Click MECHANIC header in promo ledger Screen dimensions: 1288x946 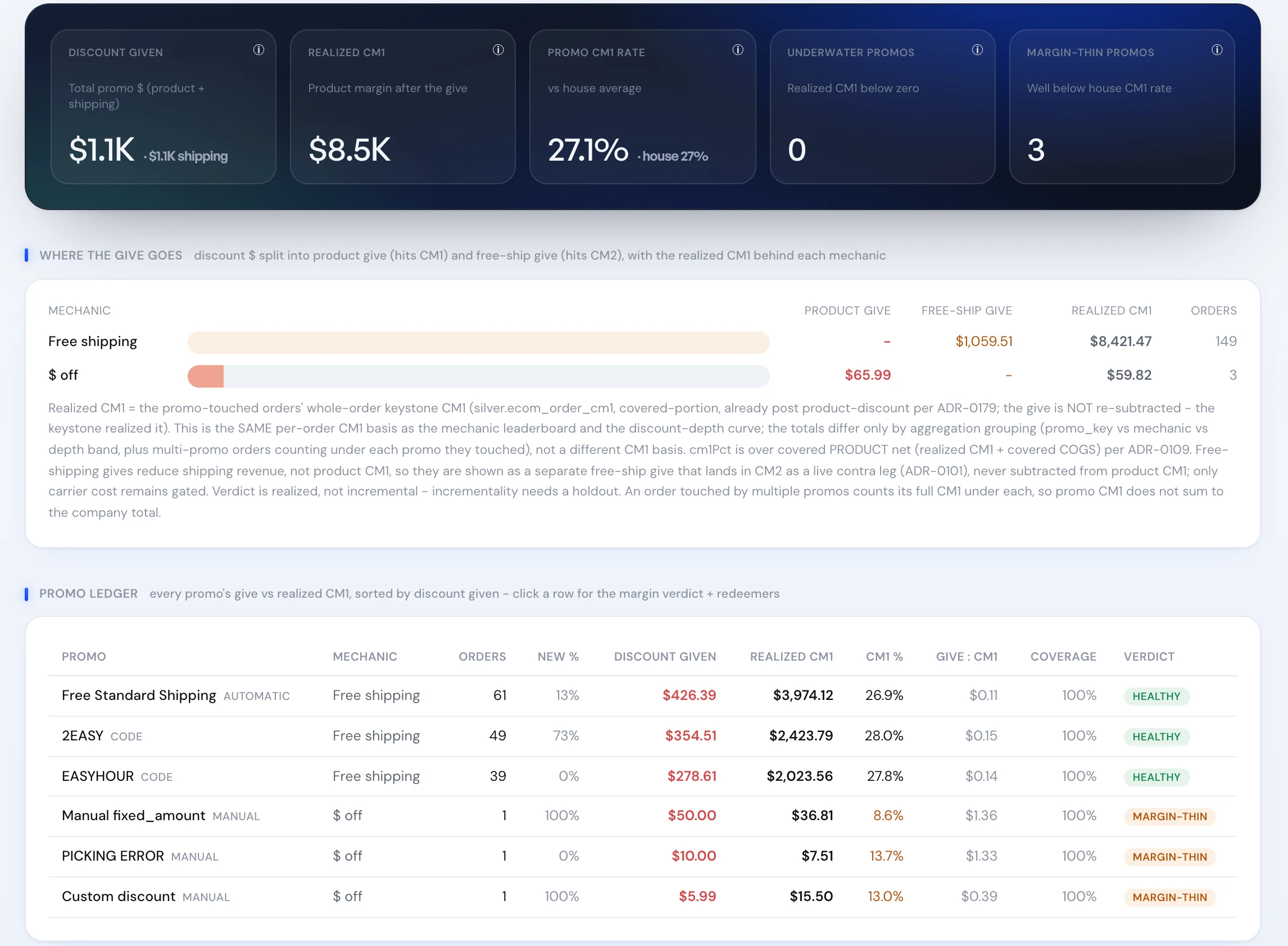[365, 657]
